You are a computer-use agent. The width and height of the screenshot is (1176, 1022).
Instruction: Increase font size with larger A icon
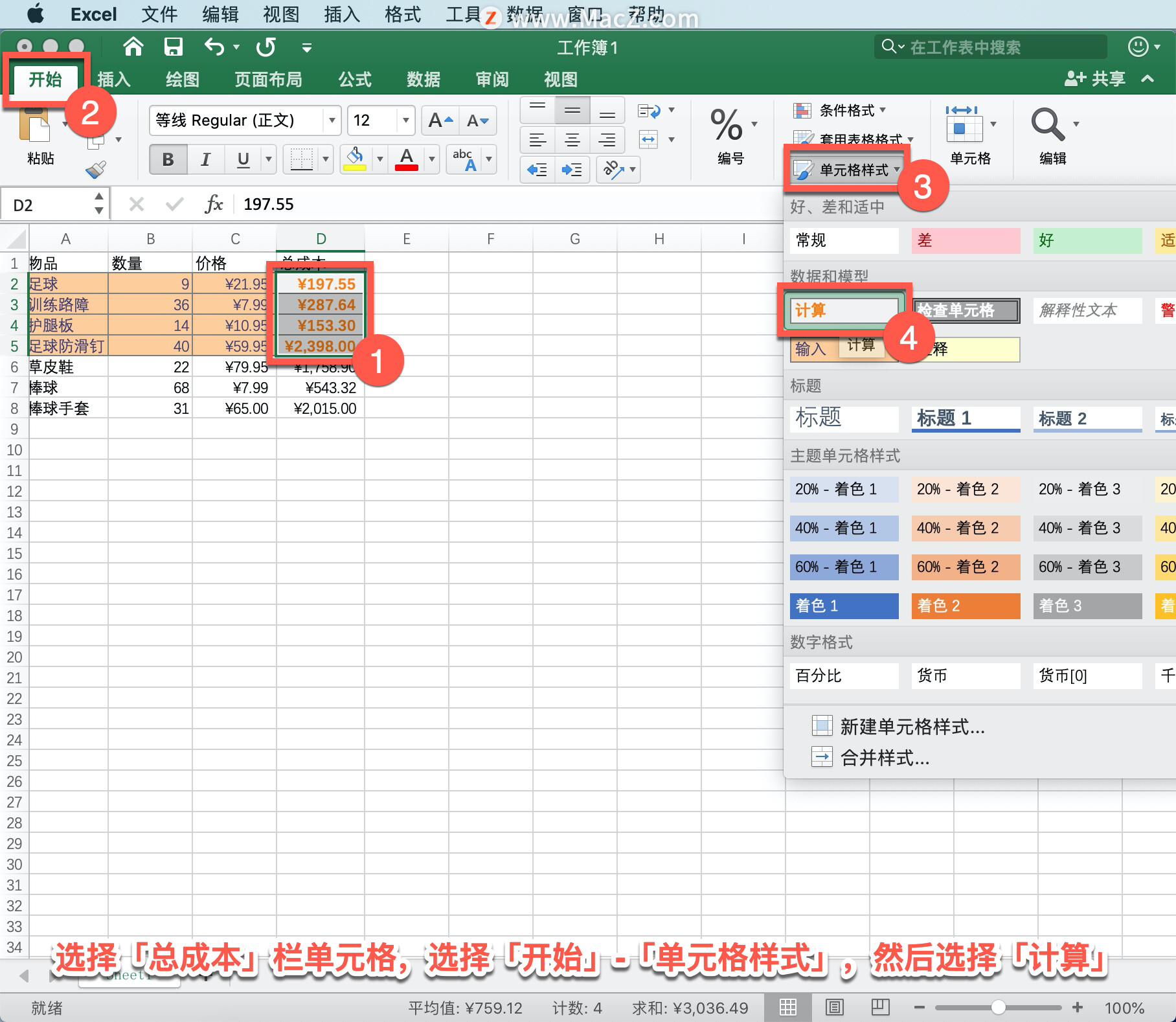pos(440,120)
